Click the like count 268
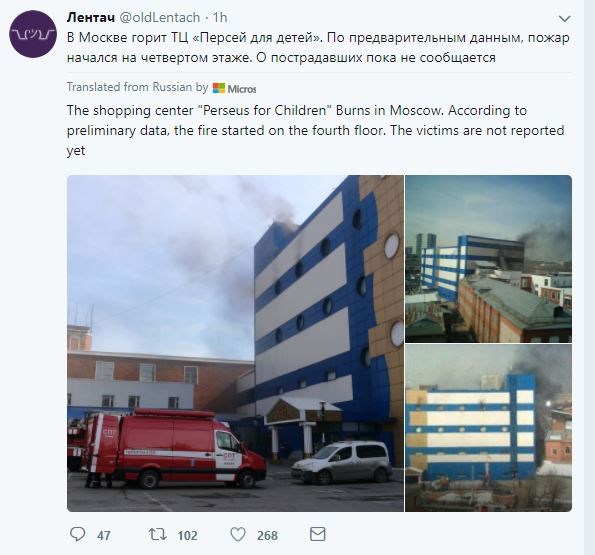This screenshot has height=555, width=595. (268, 536)
